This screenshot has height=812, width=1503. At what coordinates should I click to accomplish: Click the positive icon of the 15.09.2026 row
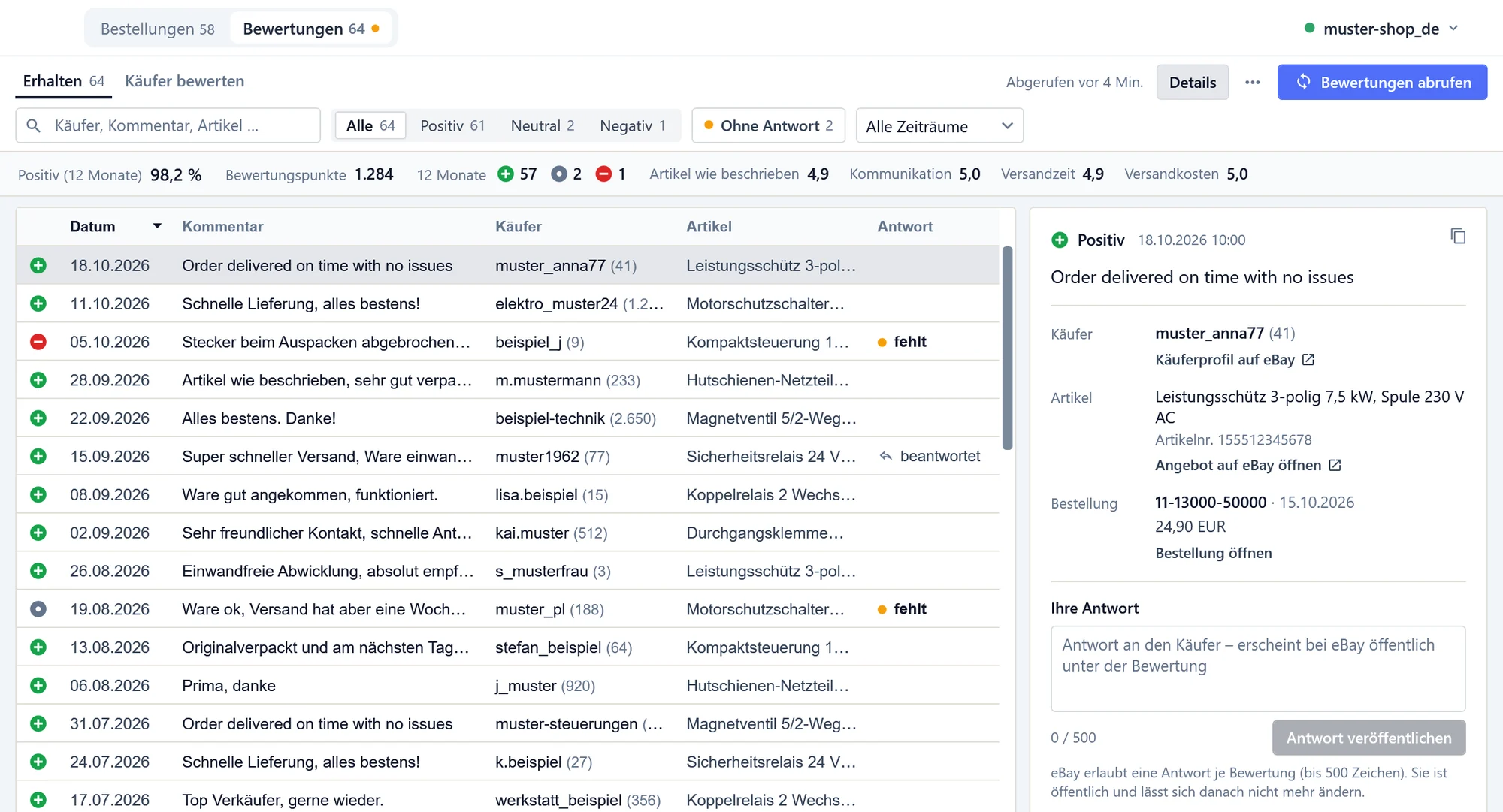(38, 457)
